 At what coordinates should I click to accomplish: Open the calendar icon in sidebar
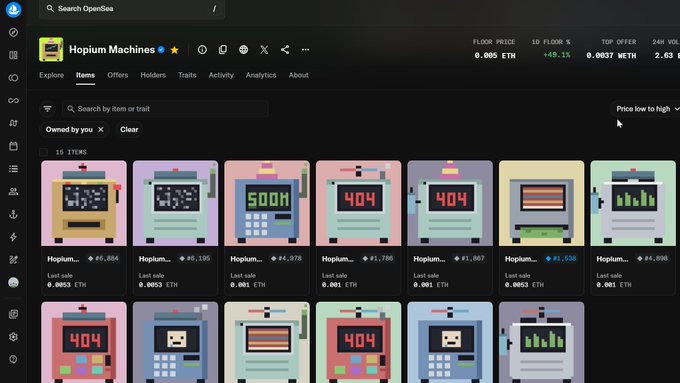pyautogui.click(x=13, y=146)
